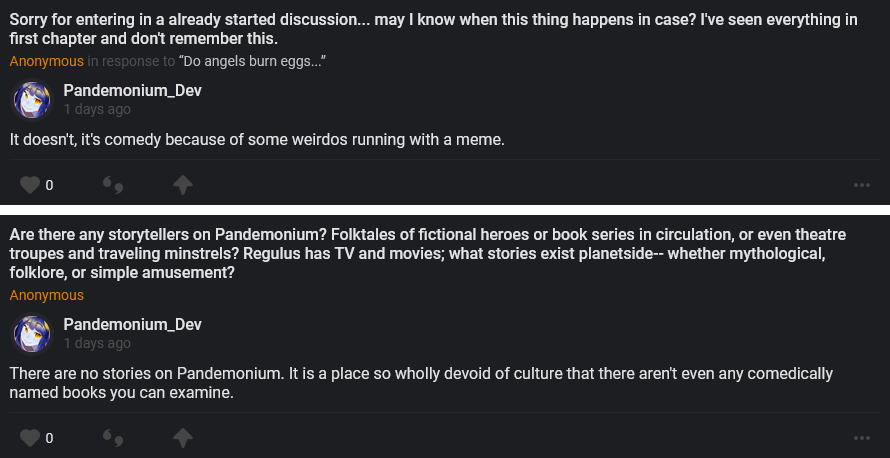890x458 pixels.
Task: Click the Anonymous asker under the storytellers question
Action: pos(47,295)
